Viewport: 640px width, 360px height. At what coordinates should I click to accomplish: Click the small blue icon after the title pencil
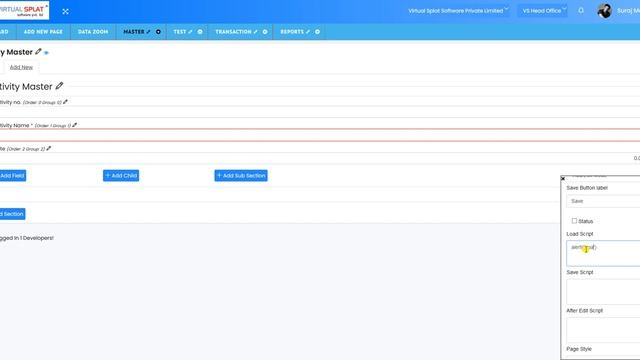click(x=46, y=53)
